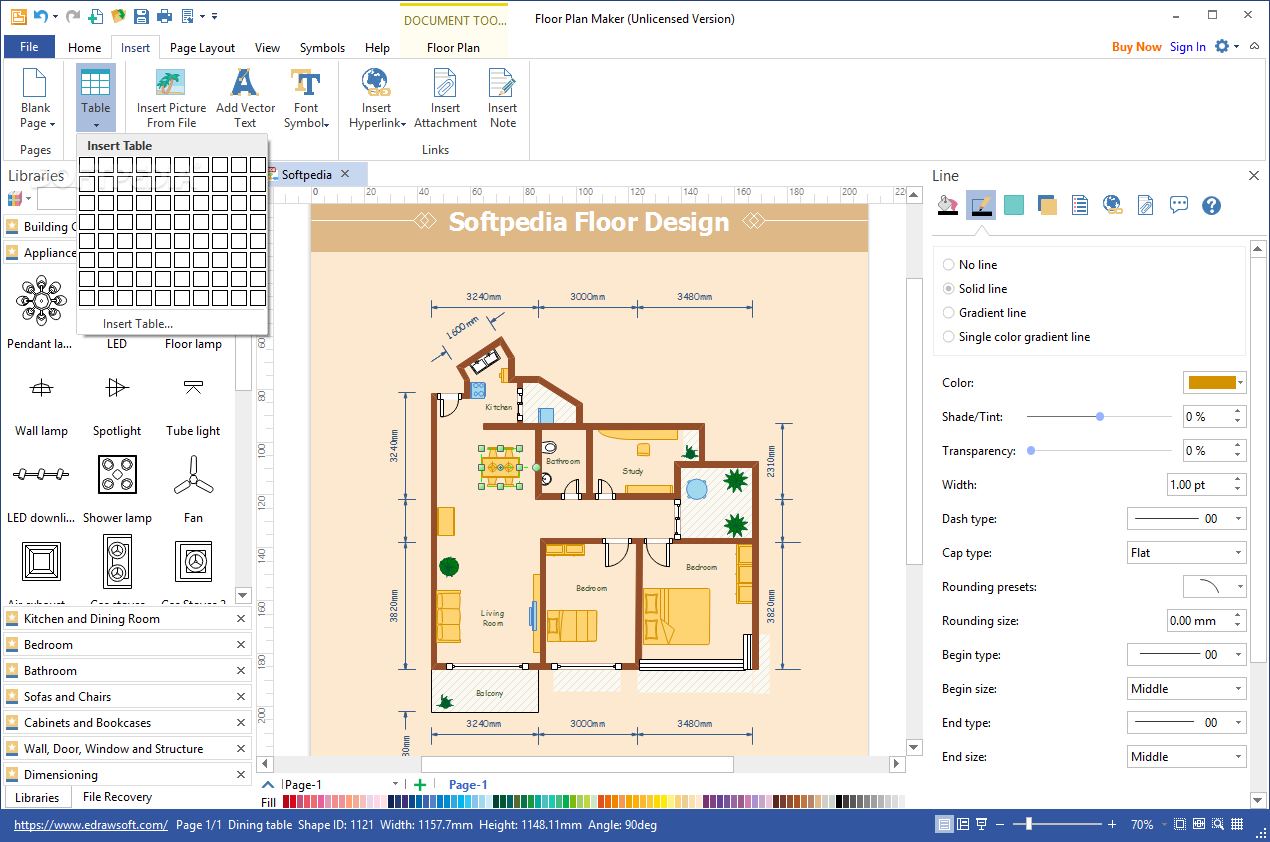Select Single color gradient line option

click(1016, 337)
